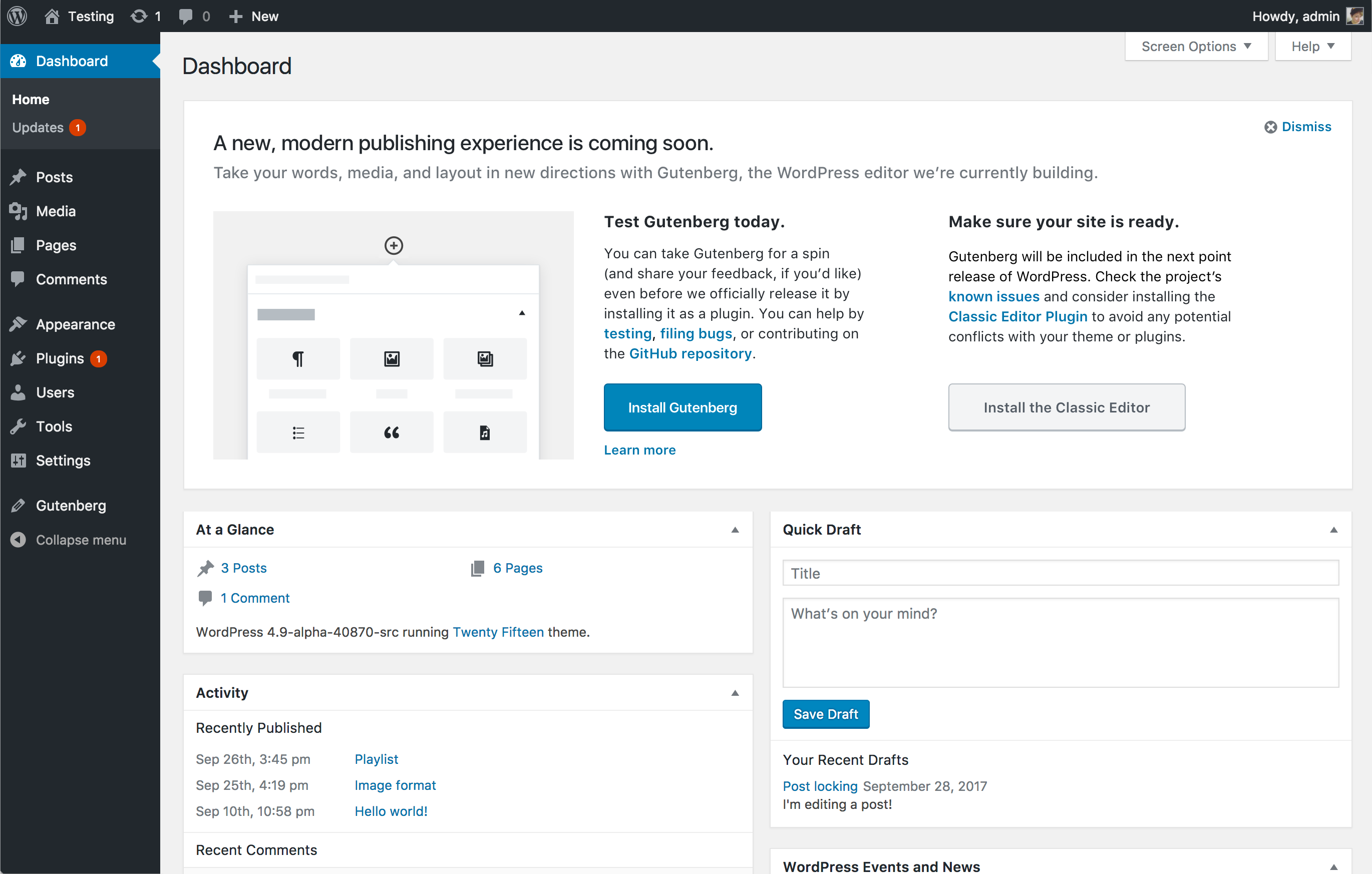Click the image block icon in illustration

click(x=392, y=359)
